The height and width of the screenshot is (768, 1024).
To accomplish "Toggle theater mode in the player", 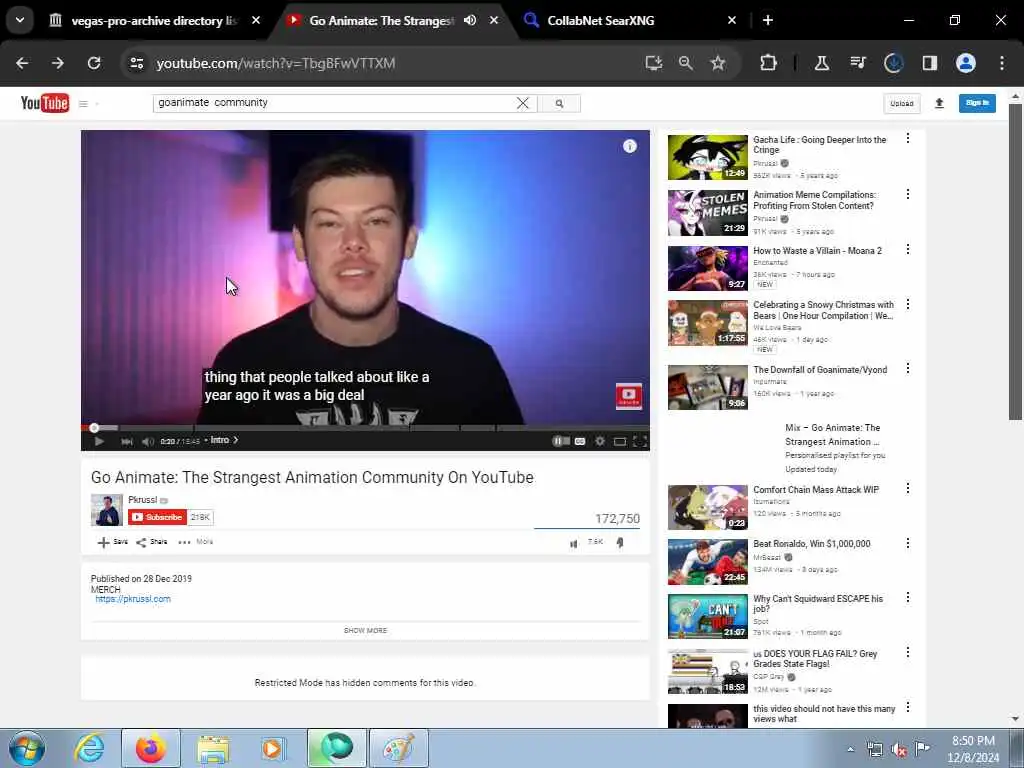I will [x=620, y=441].
